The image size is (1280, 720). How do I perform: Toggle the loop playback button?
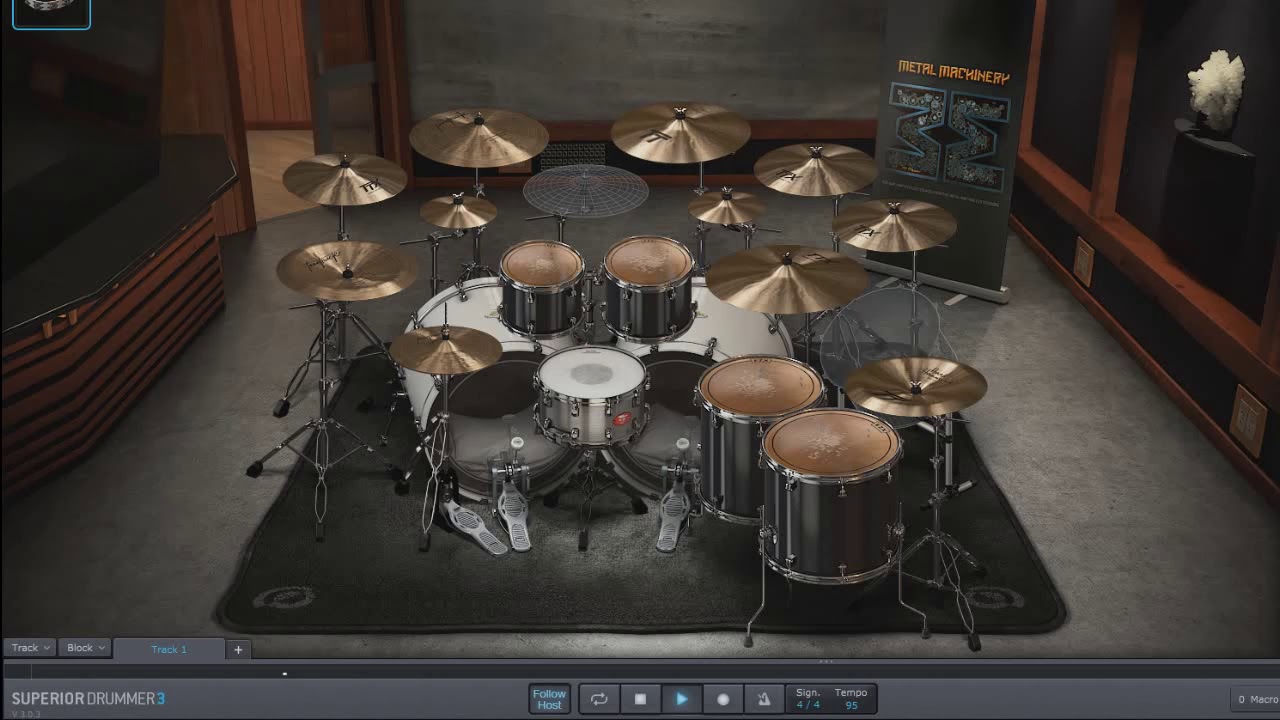[599, 699]
